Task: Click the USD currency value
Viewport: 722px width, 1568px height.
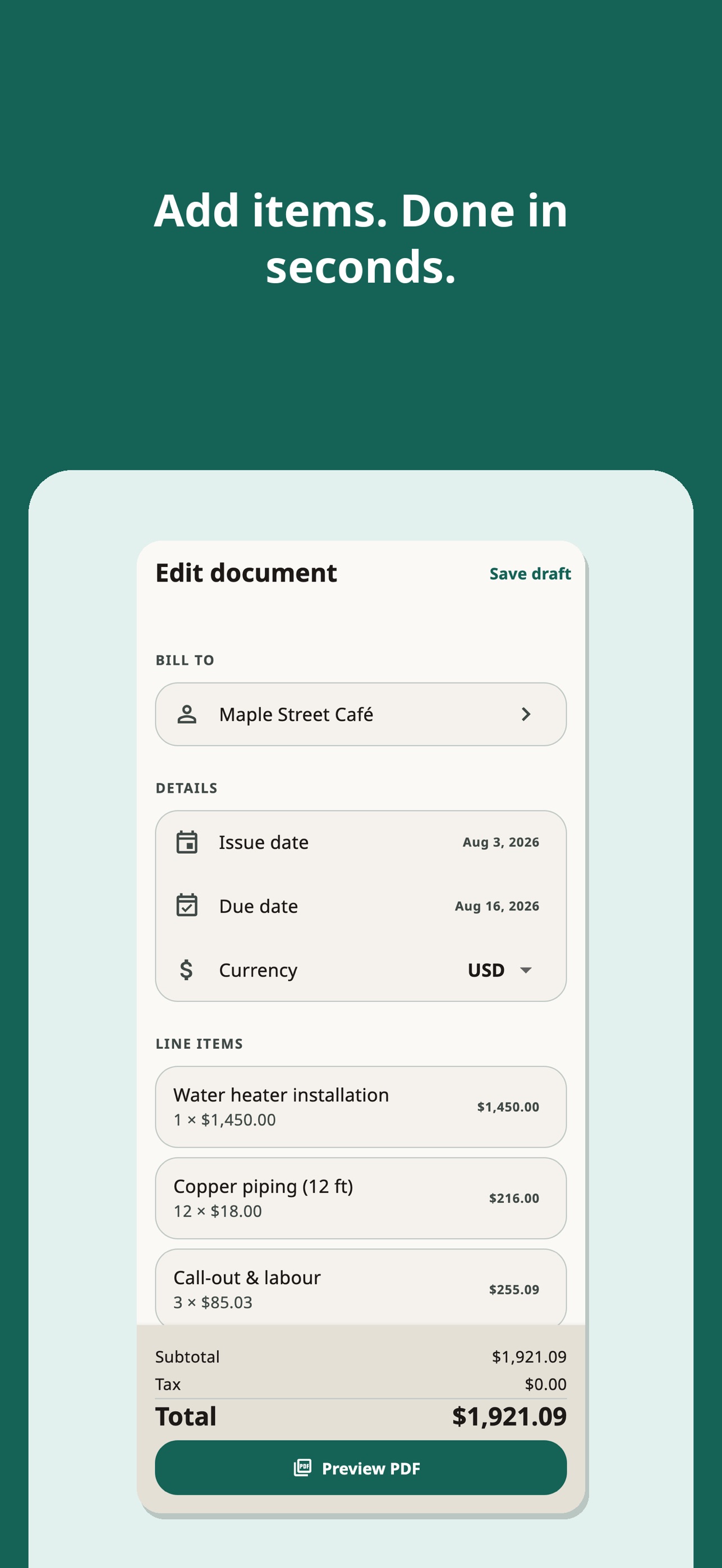Action: [x=486, y=970]
